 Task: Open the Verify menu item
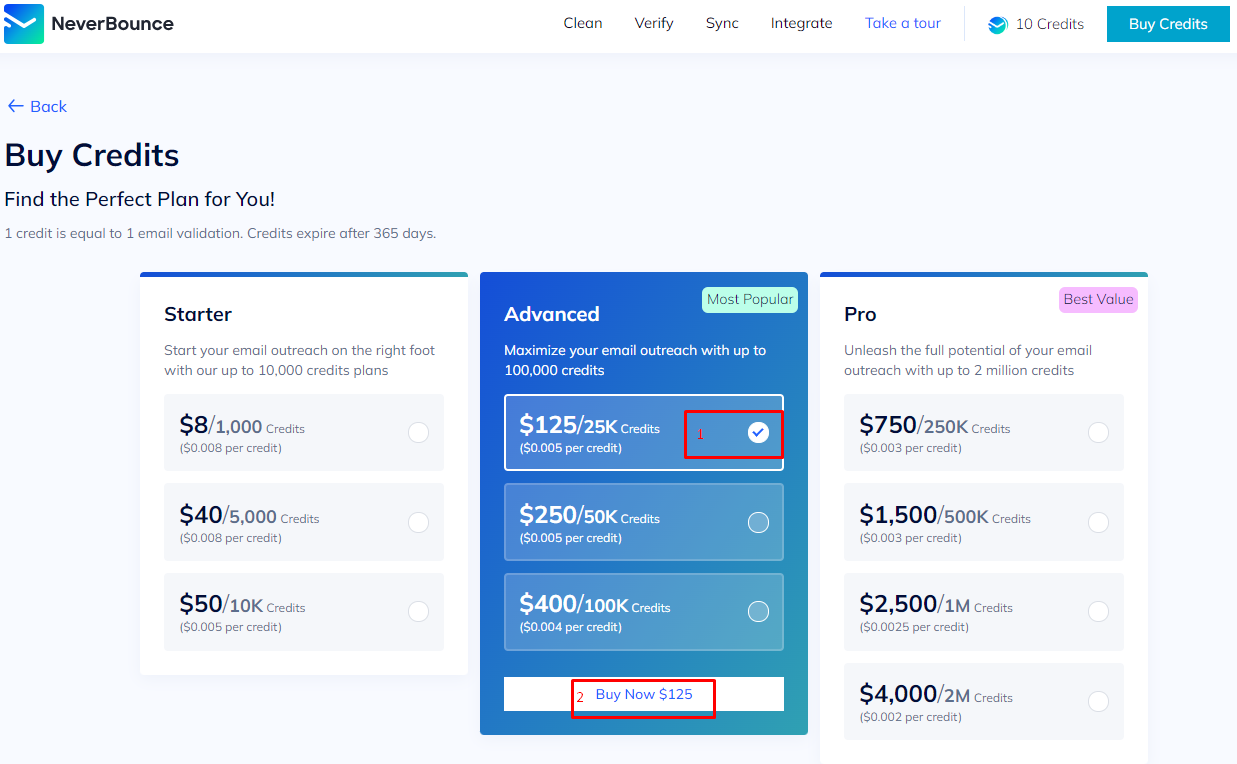[x=654, y=23]
